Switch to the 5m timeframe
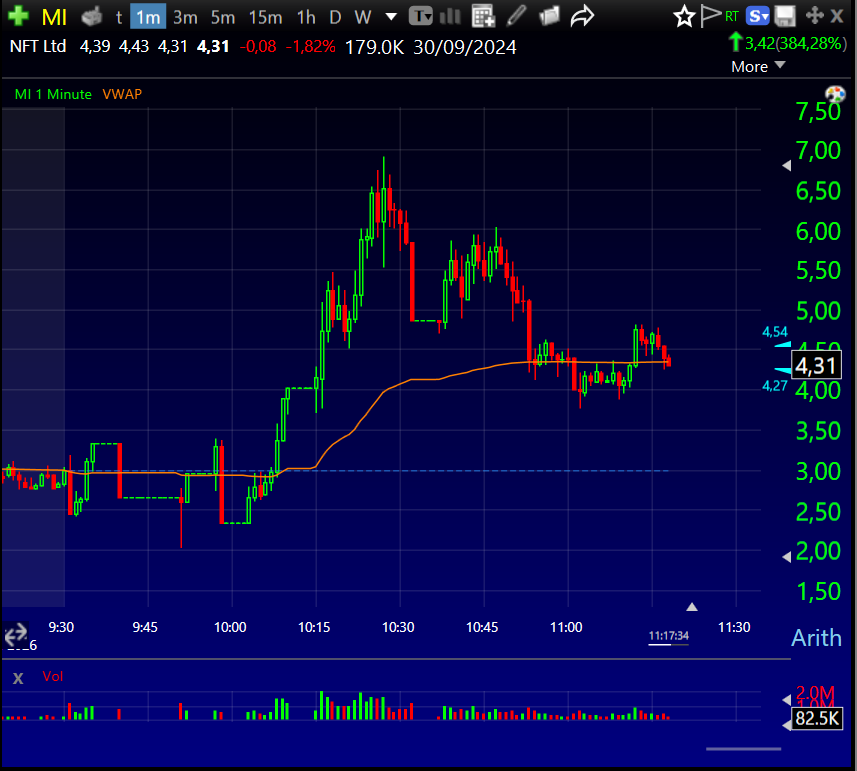Image resolution: width=857 pixels, height=771 pixels. point(223,17)
